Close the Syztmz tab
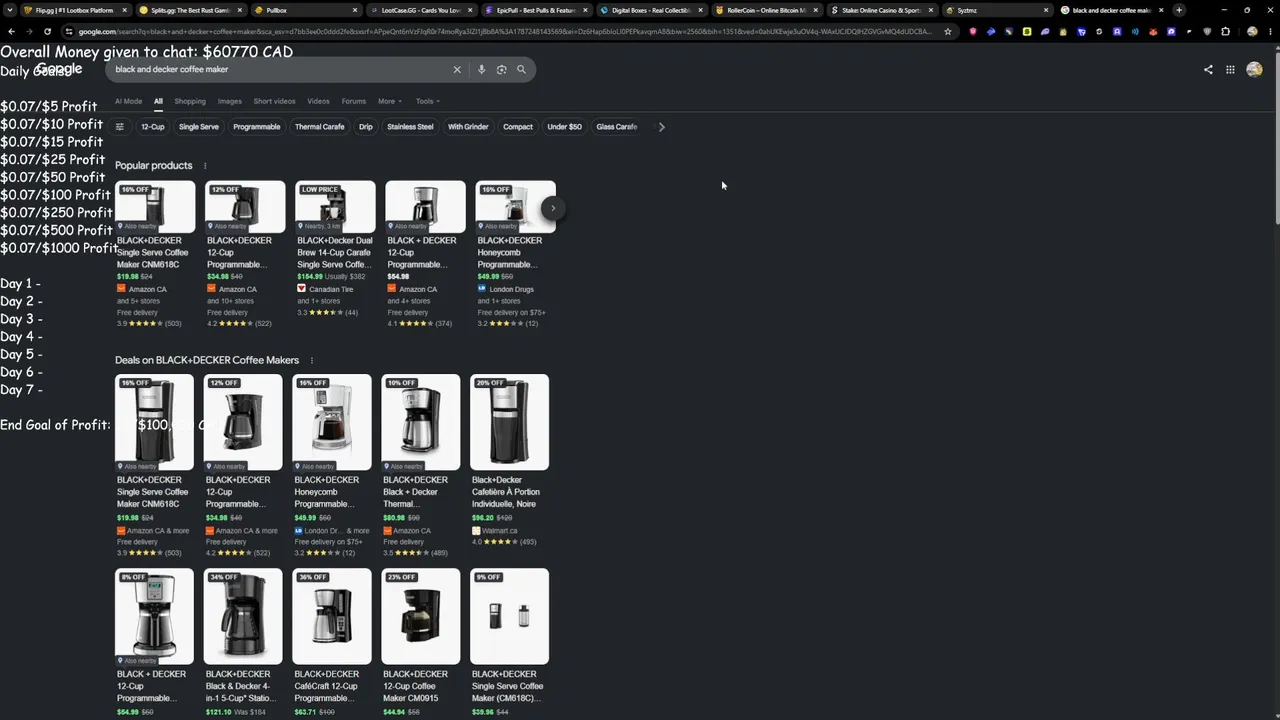The width and height of the screenshot is (1280, 720). 1046,10
